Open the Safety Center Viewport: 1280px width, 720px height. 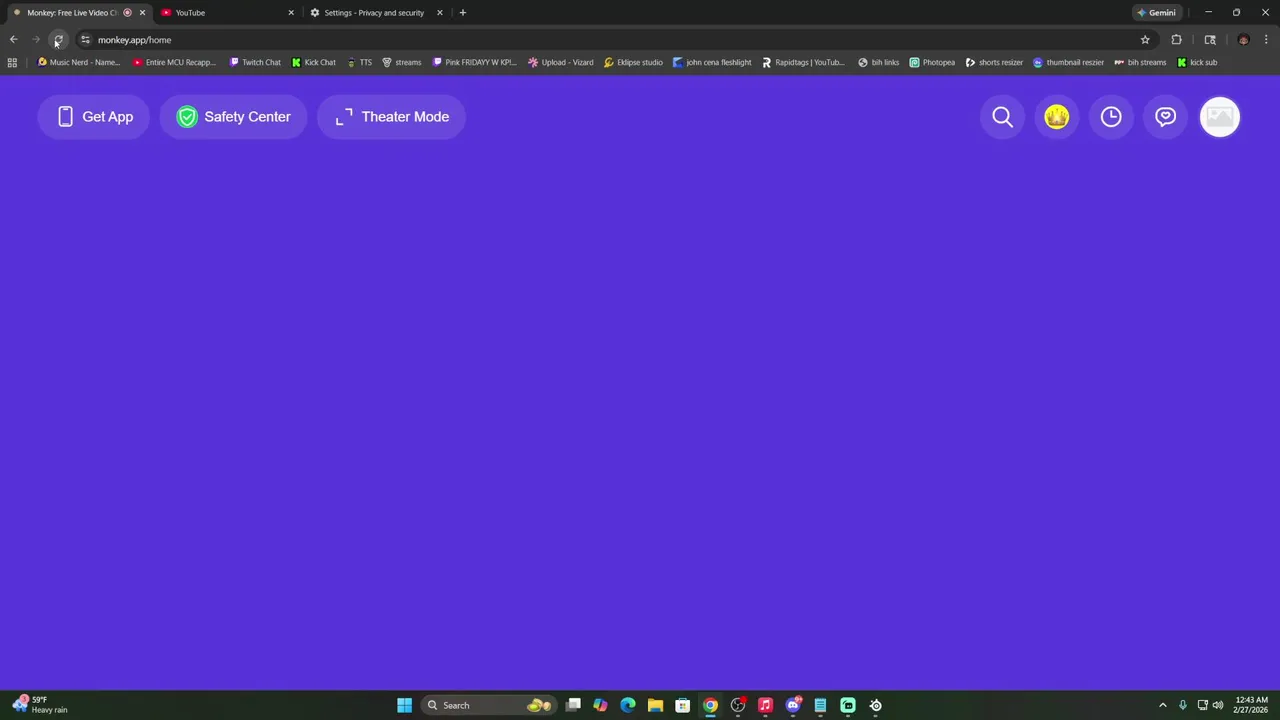[x=233, y=117]
